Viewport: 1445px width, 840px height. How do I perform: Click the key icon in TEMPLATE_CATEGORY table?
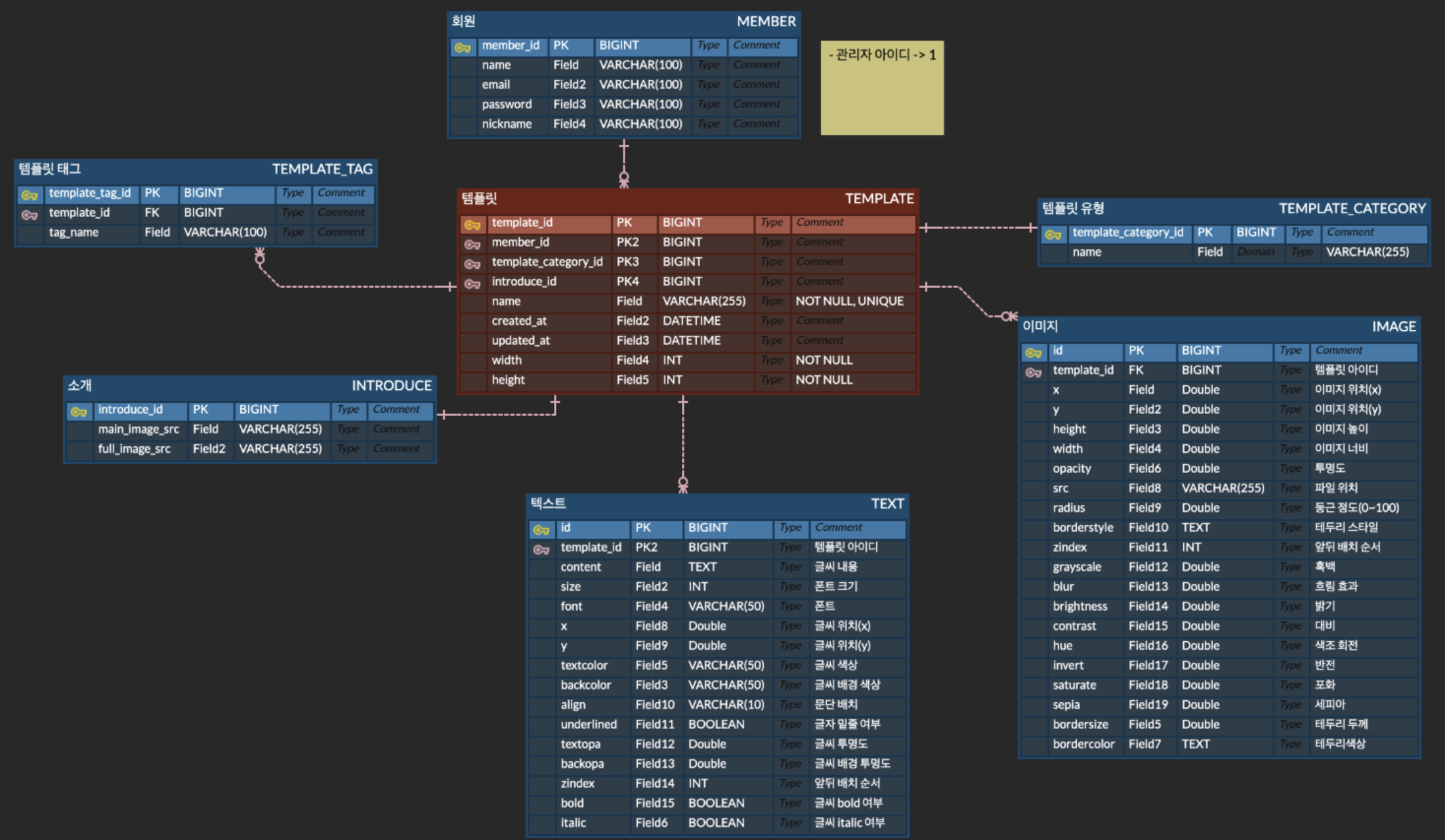coord(1053,234)
